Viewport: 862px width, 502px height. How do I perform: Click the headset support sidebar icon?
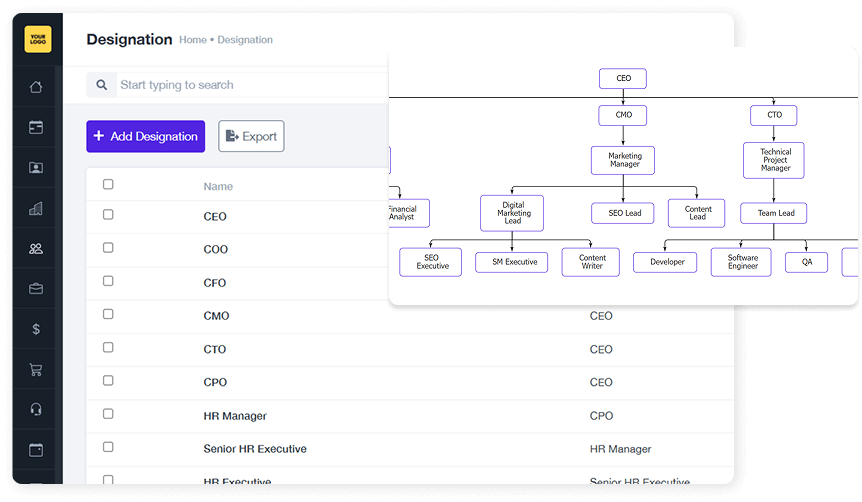(36, 409)
